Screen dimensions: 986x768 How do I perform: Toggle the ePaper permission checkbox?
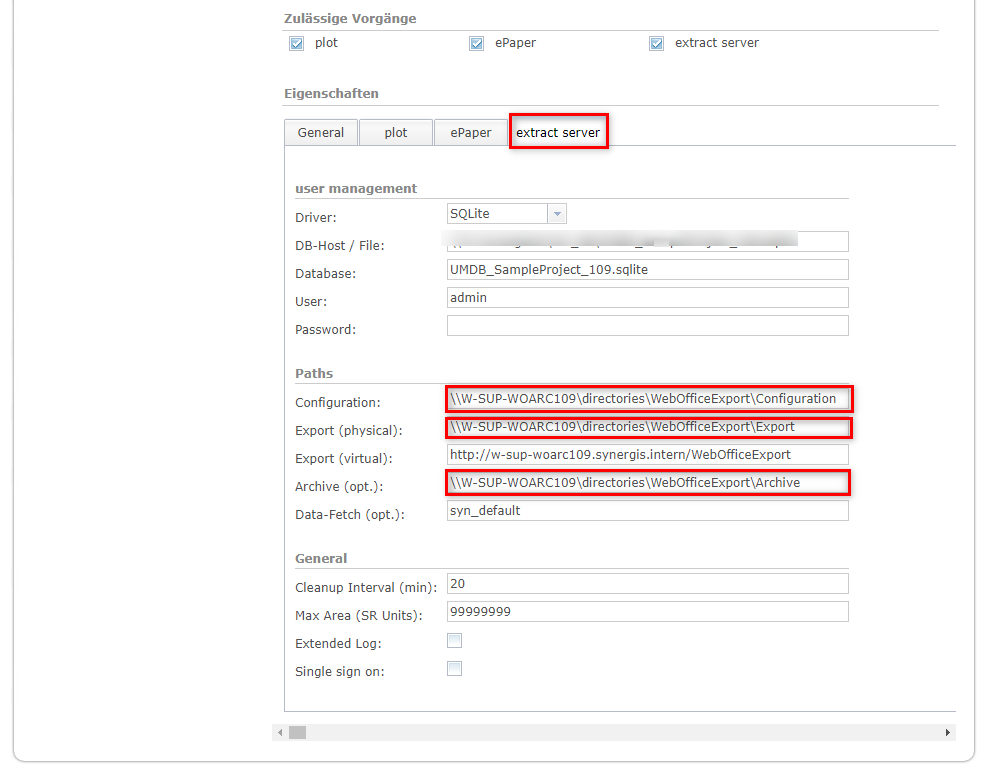(476, 43)
